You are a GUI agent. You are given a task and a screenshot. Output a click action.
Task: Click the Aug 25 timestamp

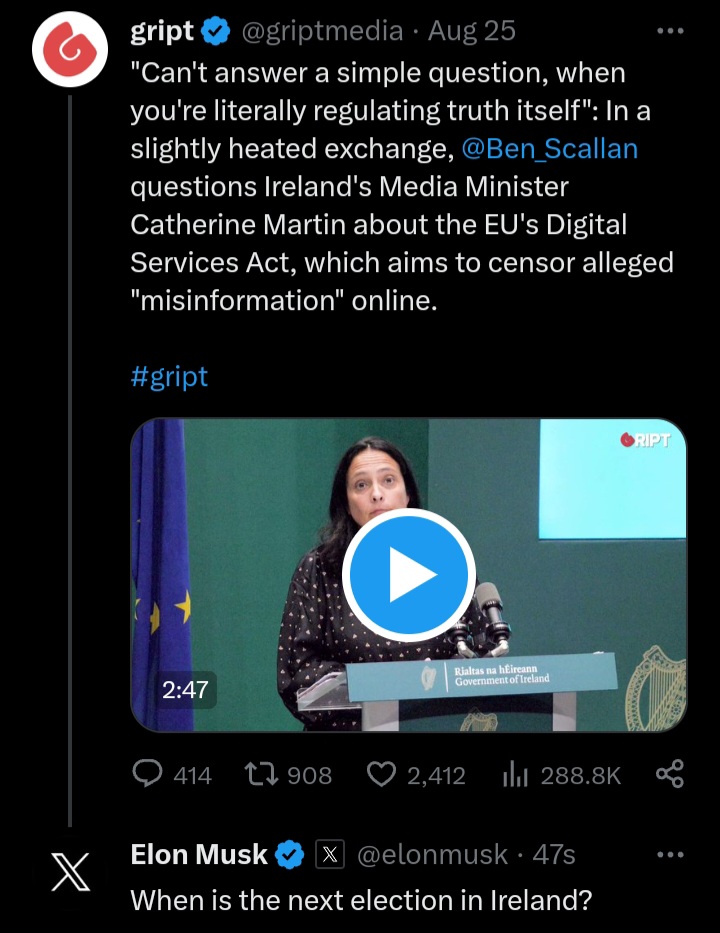click(472, 32)
